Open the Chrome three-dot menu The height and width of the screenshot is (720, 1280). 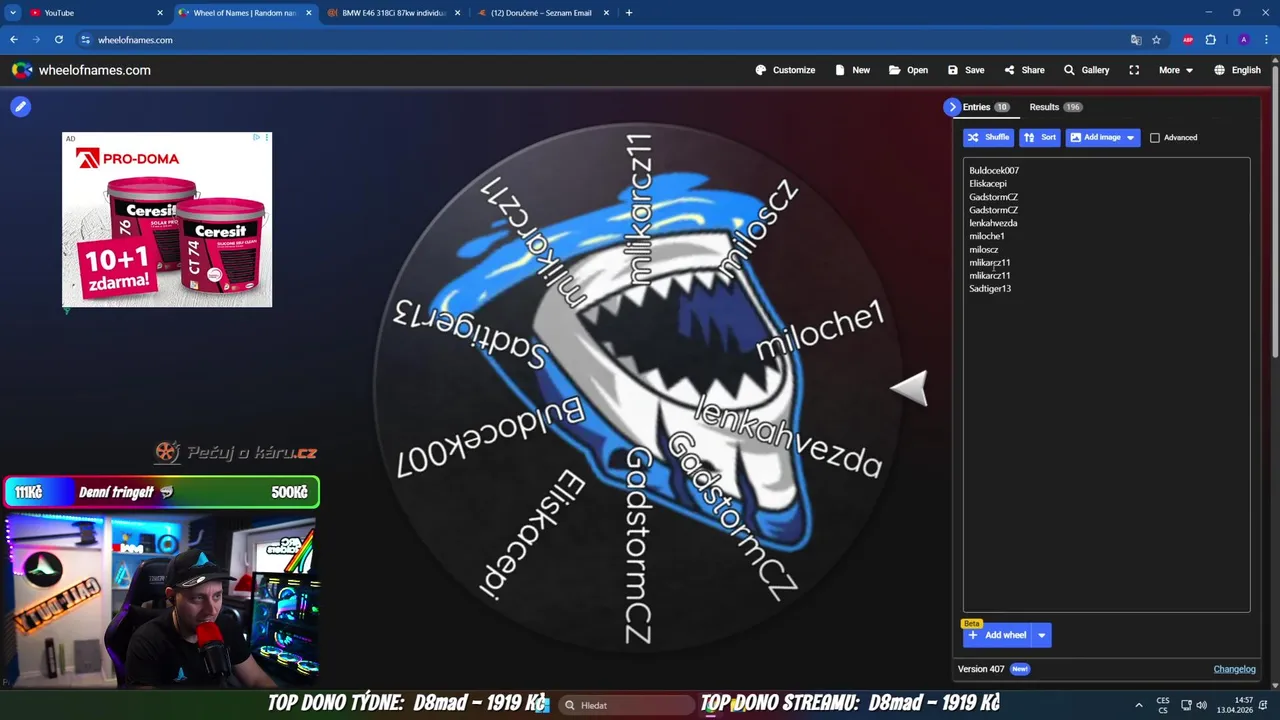click(1266, 40)
